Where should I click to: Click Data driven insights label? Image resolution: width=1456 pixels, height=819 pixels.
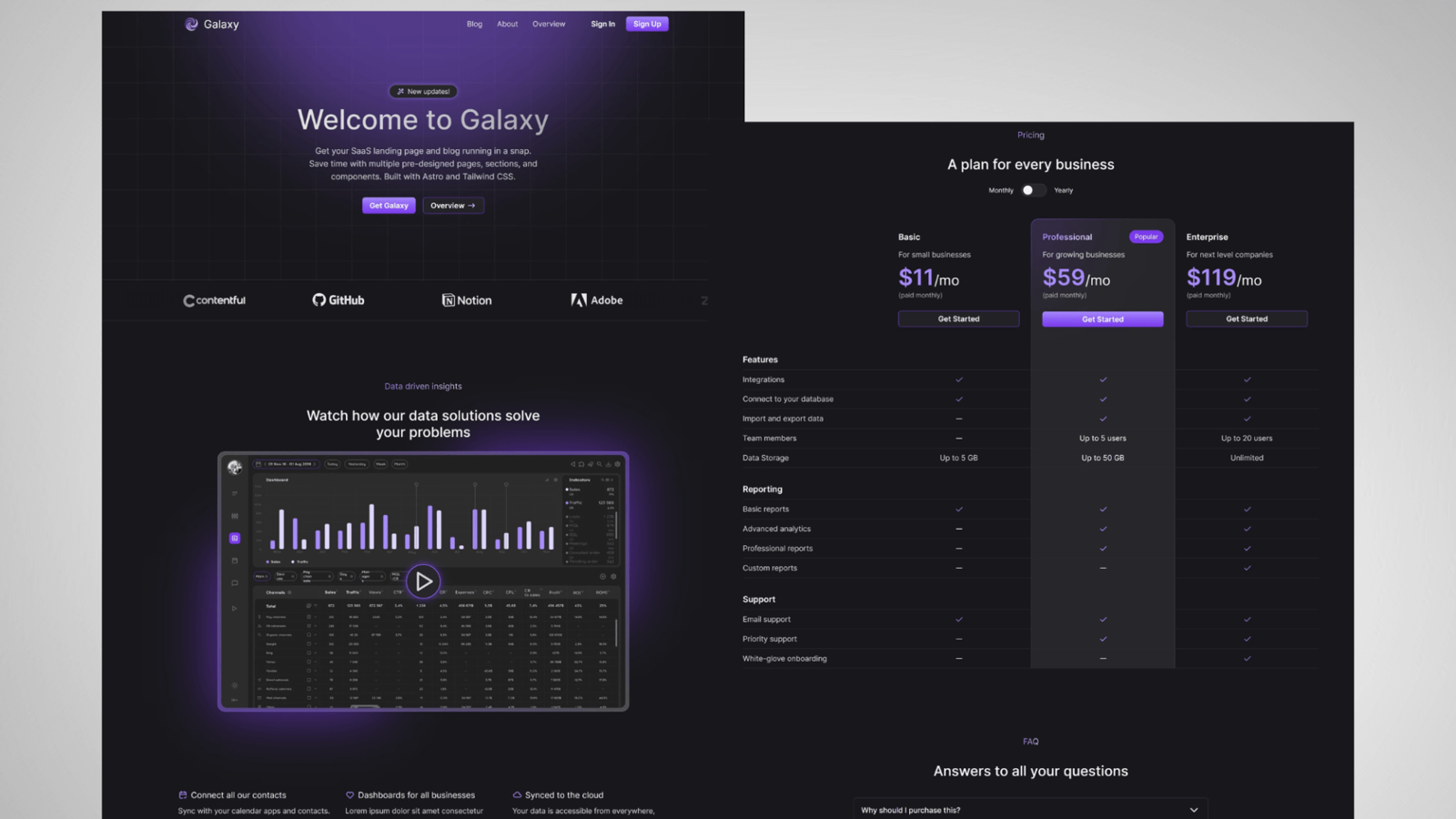point(423,387)
